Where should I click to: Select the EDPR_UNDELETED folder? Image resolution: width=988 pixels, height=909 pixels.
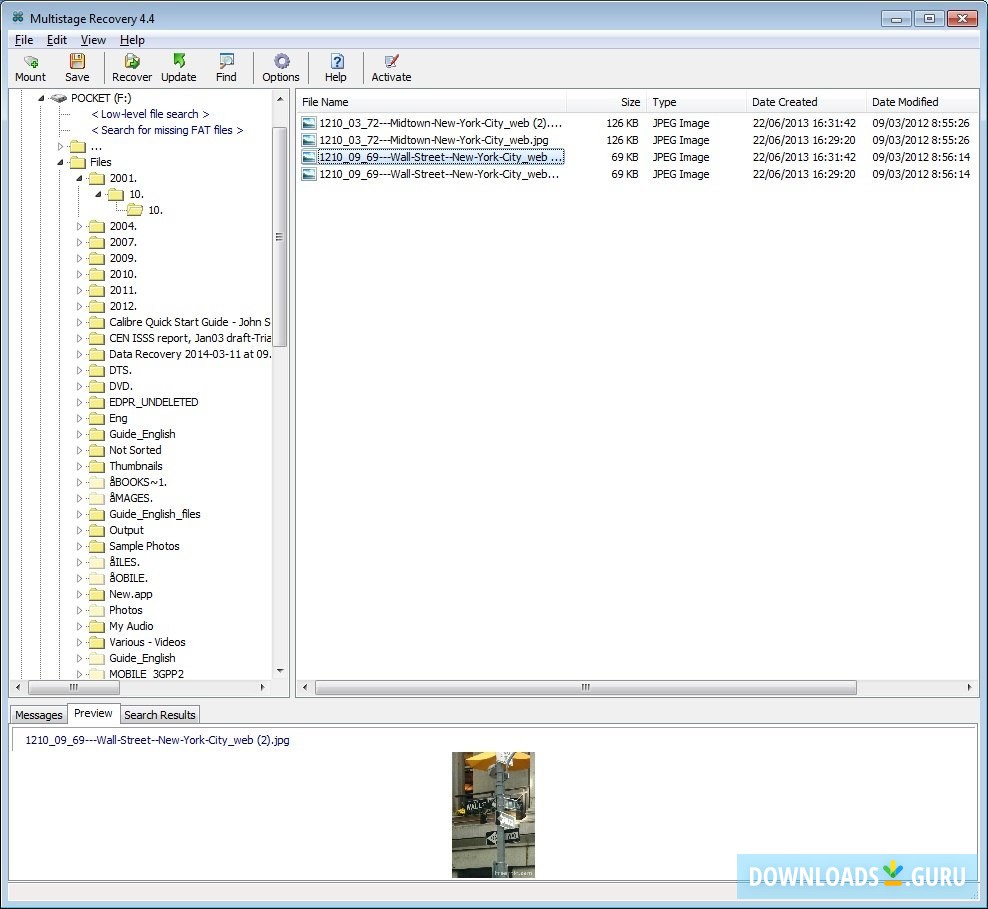click(x=153, y=402)
